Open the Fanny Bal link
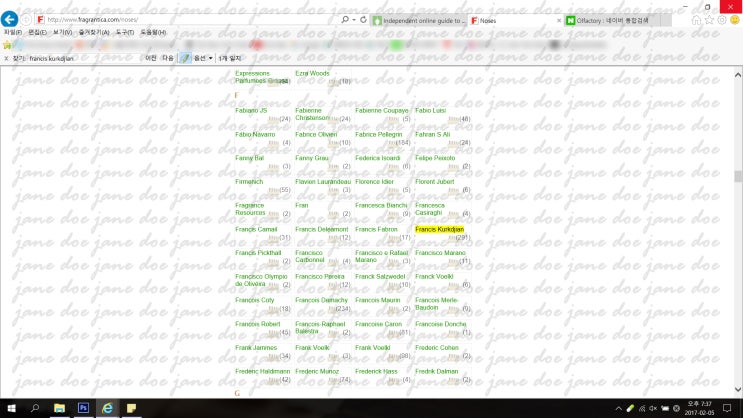This screenshot has width=743, height=418. pos(249,158)
